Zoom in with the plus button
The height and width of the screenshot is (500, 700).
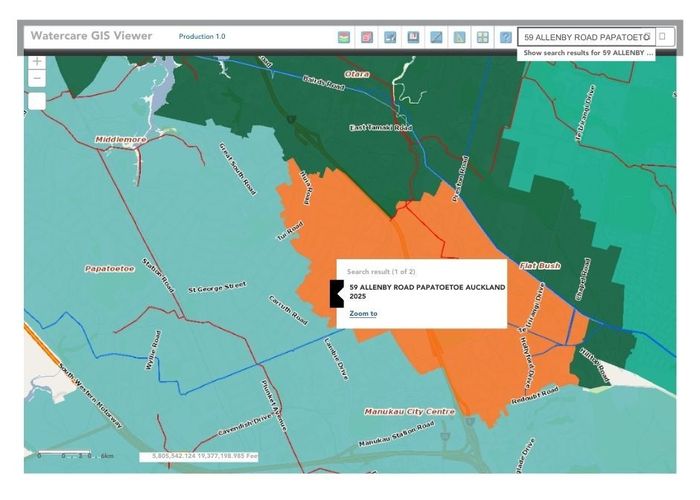tap(37, 62)
